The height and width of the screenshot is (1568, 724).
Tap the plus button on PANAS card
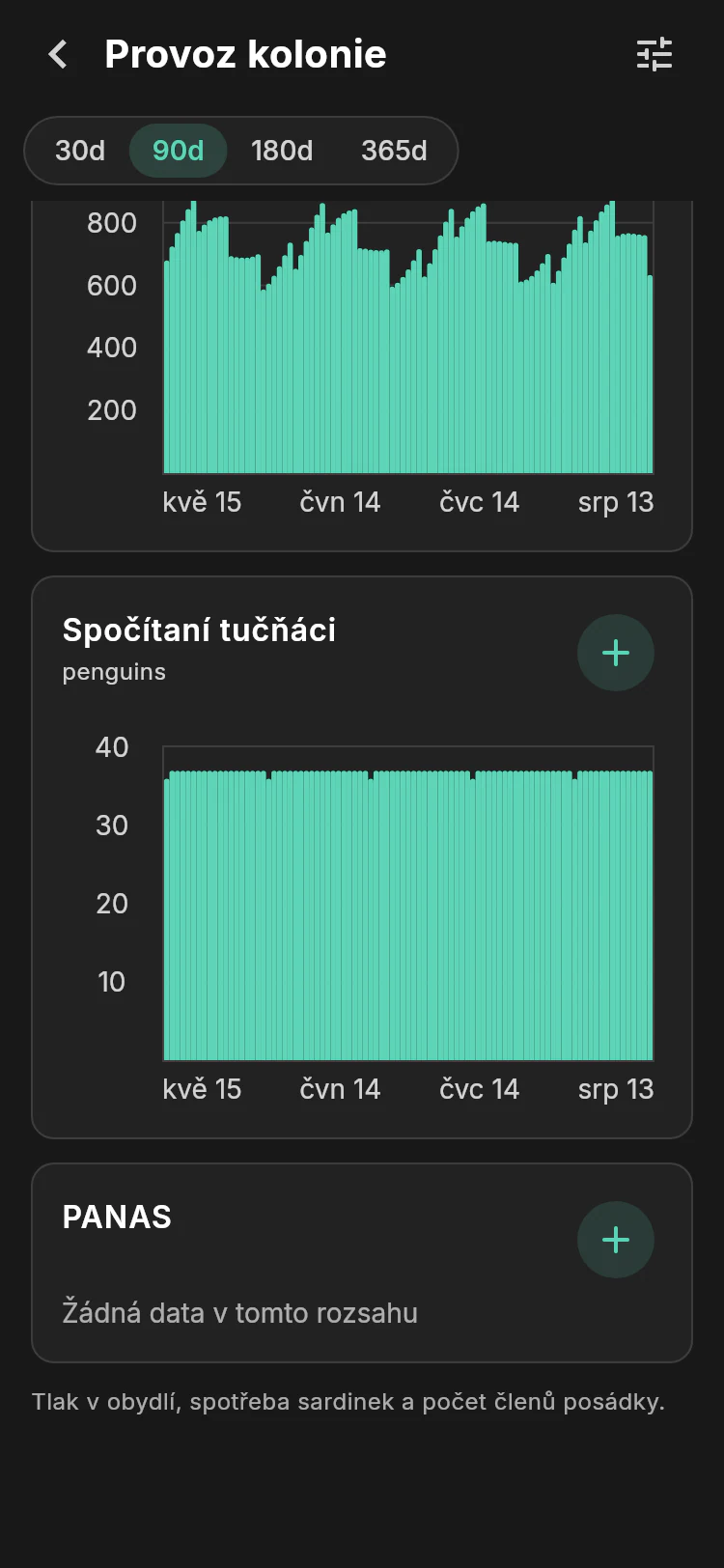(616, 1240)
